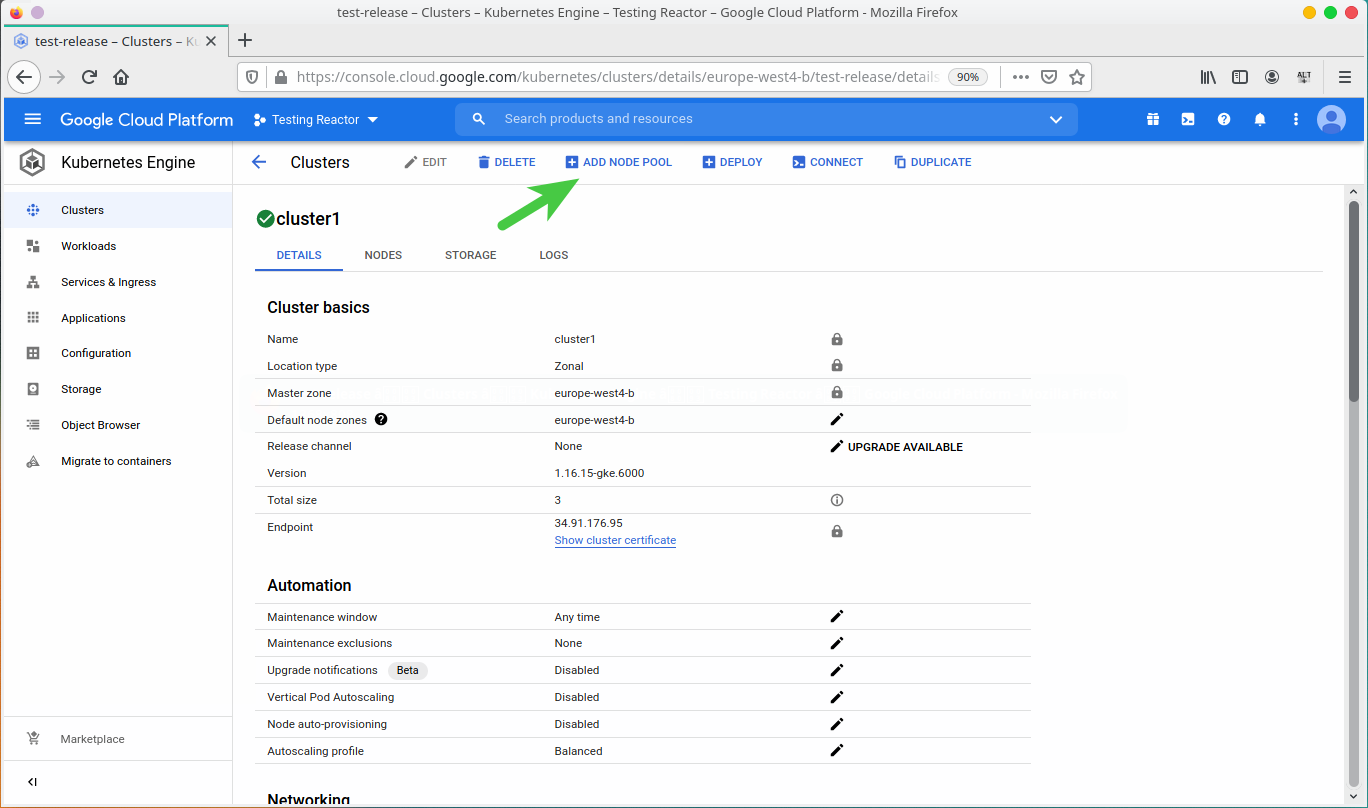Image resolution: width=1368 pixels, height=808 pixels.
Task: Bookmark this page with star icon
Action: pos(1077,77)
